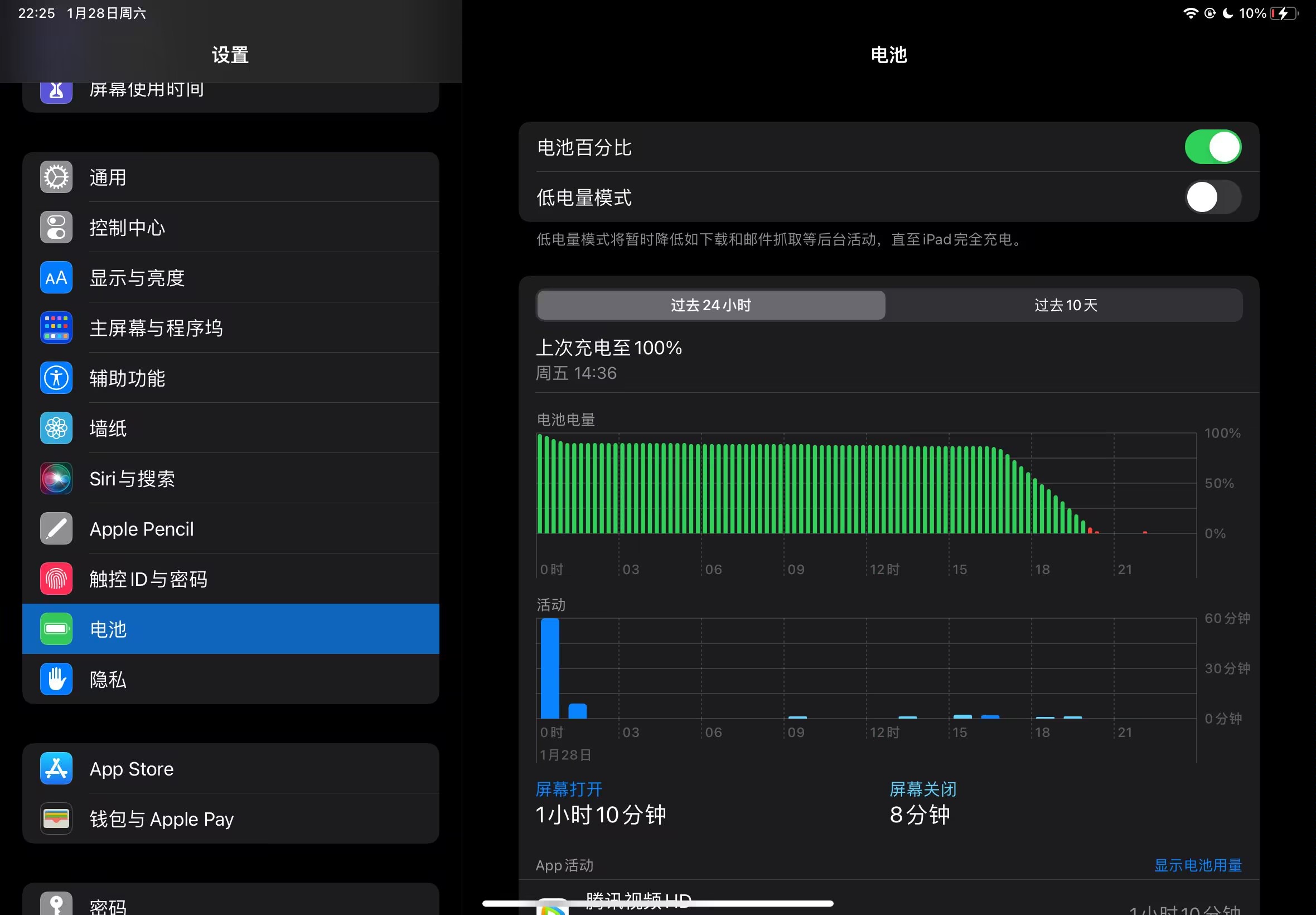This screenshot has width=1316, height=915.
Task: Open Home Screen & Dock grid icon
Action: (x=56, y=328)
